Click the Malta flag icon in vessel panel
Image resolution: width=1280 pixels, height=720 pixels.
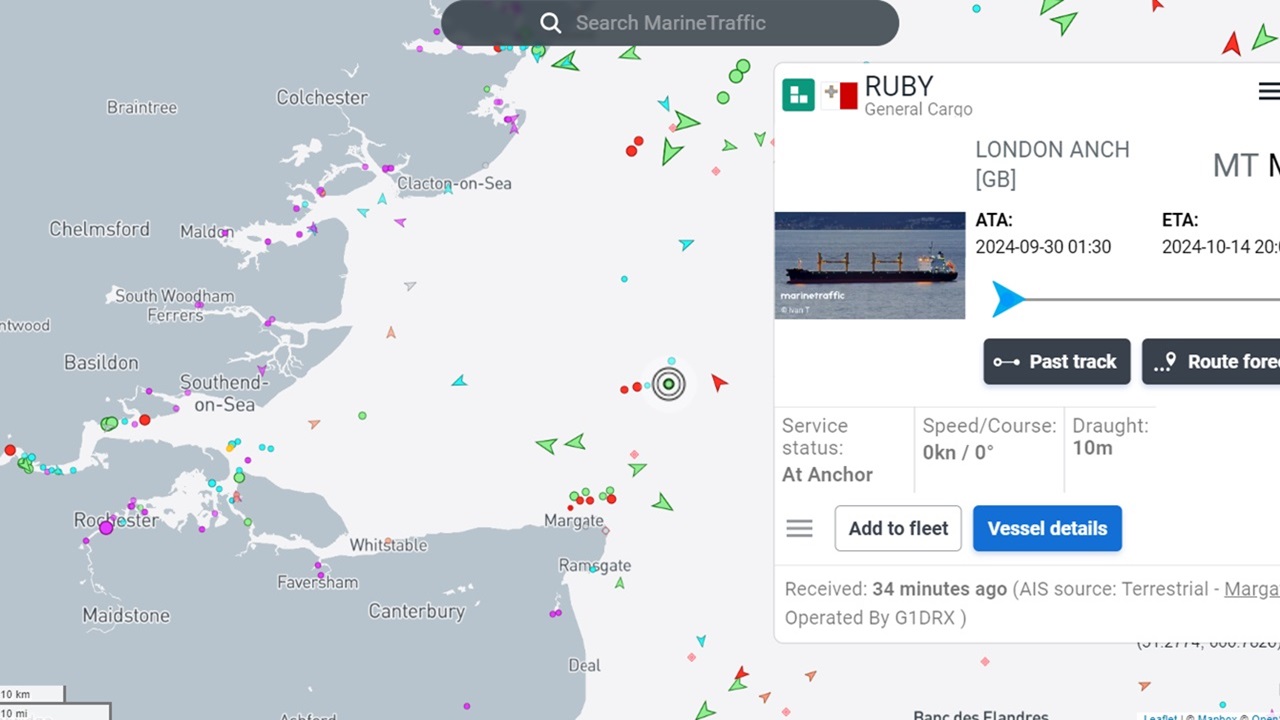[839, 96]
